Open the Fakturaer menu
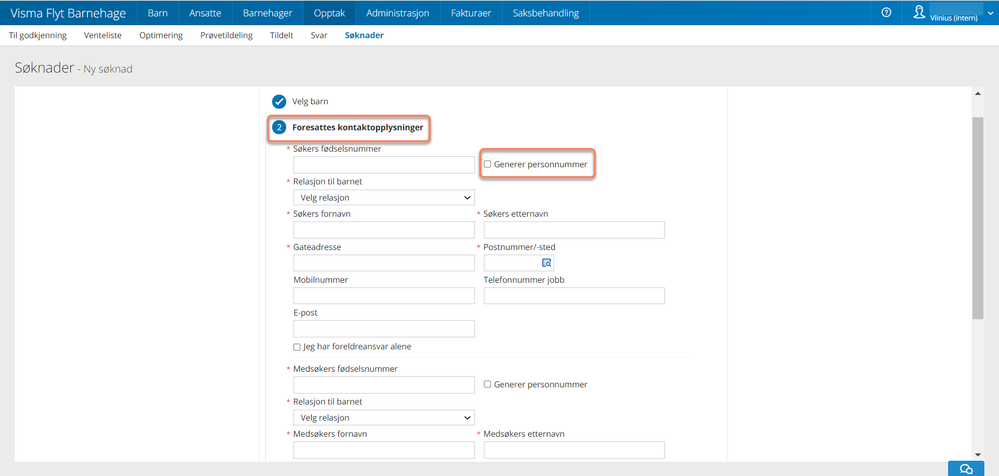The height and width of the screenshot is (476, 999). [471, 13]
